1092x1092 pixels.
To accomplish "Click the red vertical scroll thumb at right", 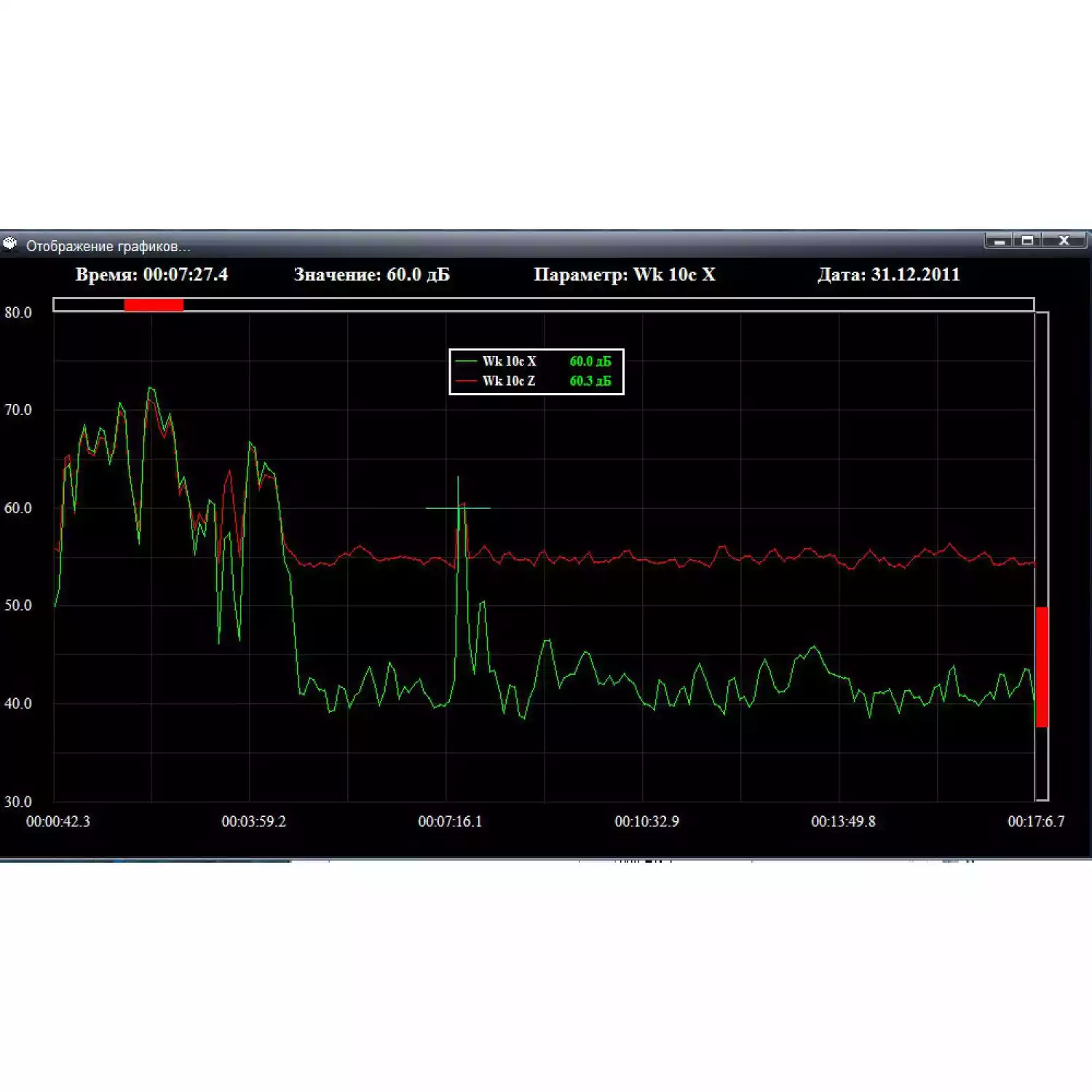I will [1042, 667].
